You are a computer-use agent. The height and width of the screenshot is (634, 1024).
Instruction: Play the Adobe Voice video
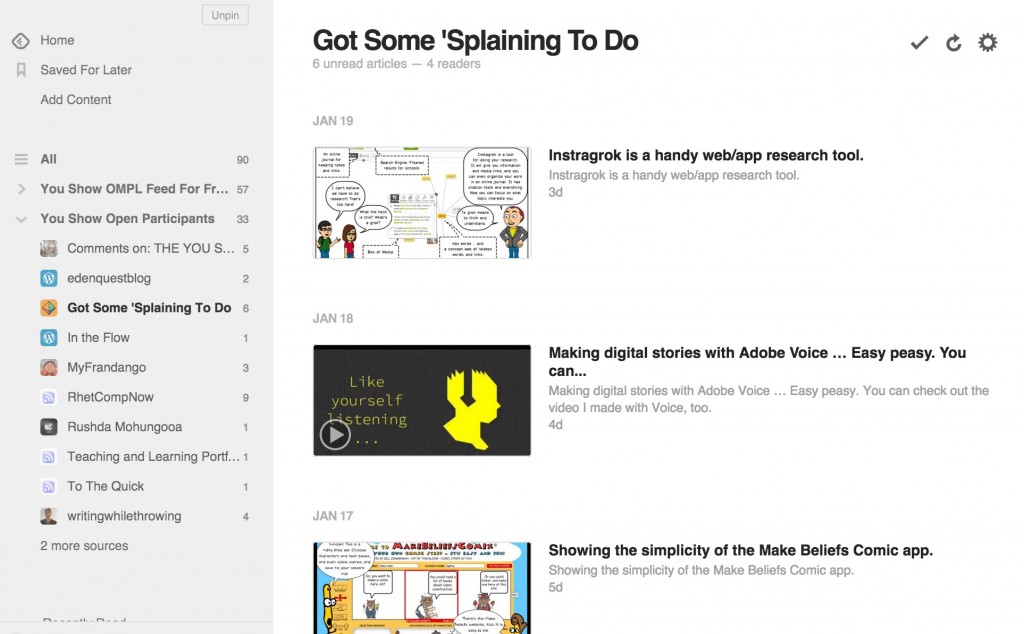335,434
